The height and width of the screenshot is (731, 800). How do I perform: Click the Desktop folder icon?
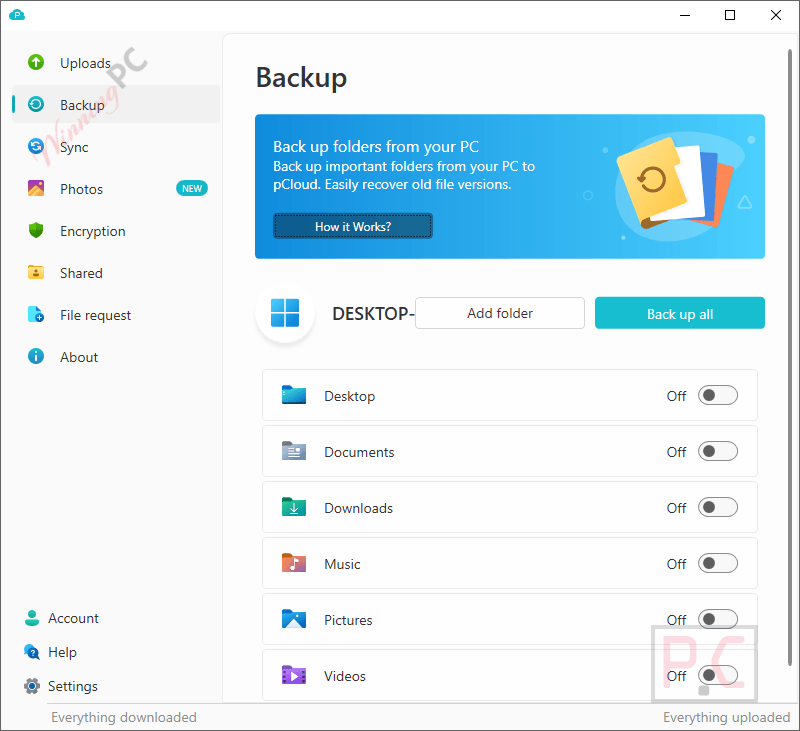[x=294, y=395]
